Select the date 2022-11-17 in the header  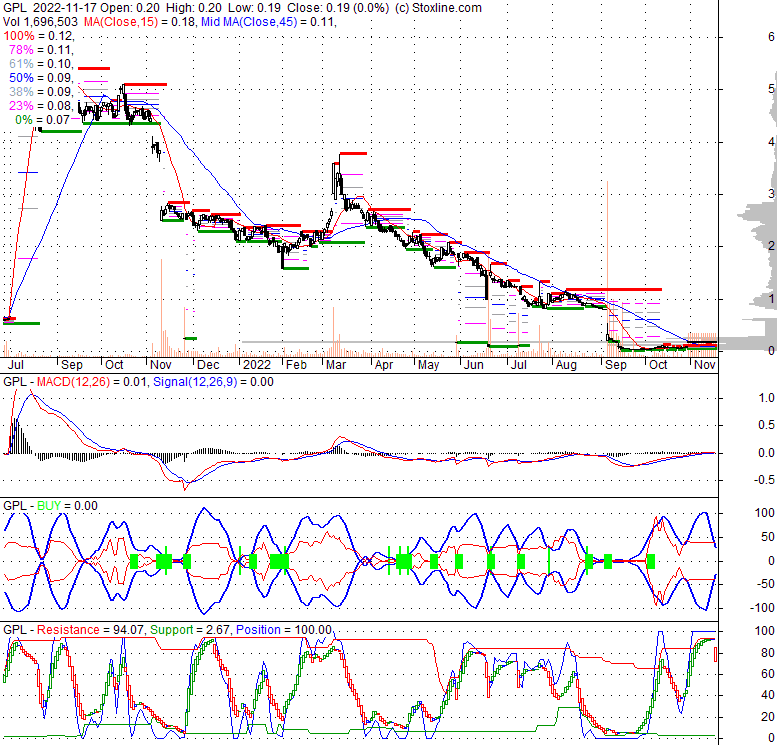pos(65,8)
